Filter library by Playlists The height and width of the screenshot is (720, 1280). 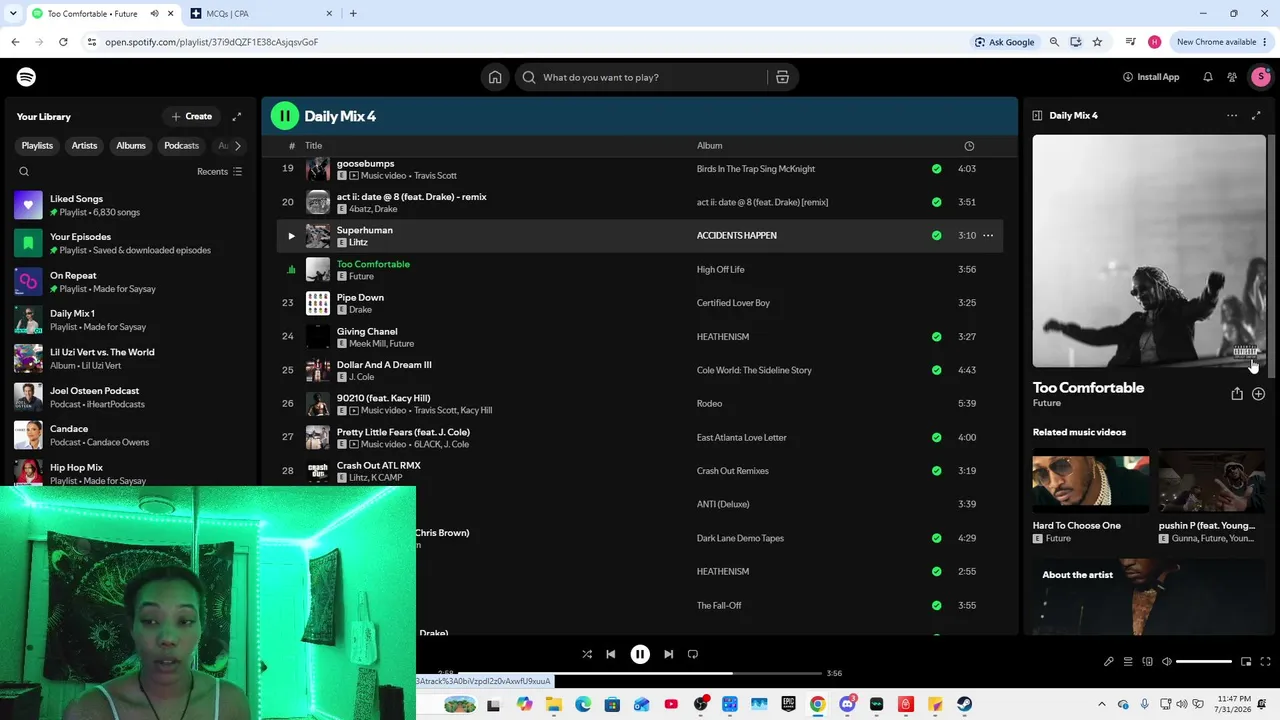pyautogui.click(x=37, y=146)
